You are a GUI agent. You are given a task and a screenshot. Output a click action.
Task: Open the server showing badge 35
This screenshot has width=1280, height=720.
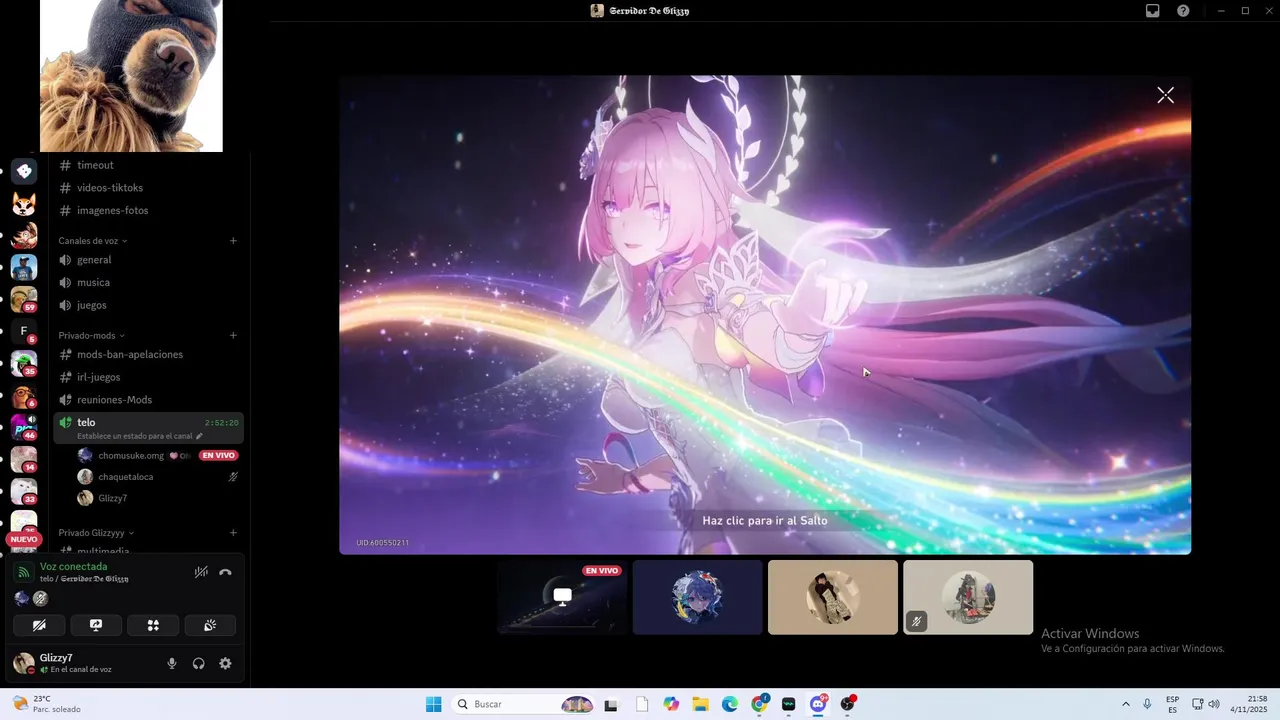(x=24, y=363)
